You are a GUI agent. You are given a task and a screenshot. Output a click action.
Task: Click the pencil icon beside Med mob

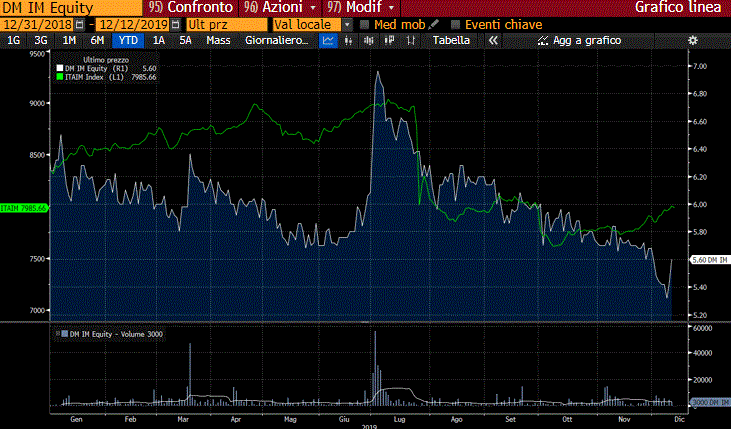tap(434, 24)
